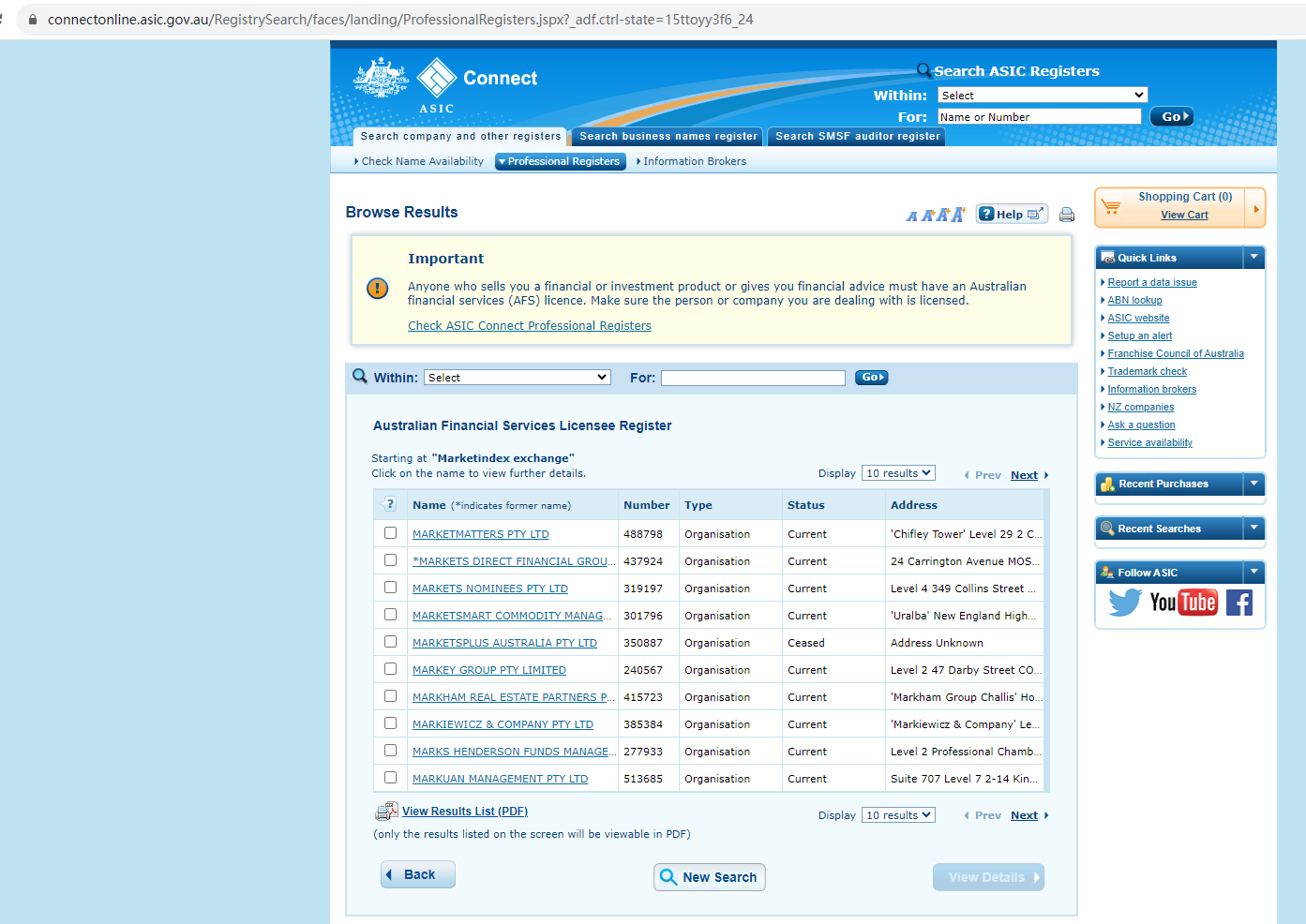Select the MARKEY GROUP PTY LIMITED checkbox
The height and width of the screenshot is (924, 1306).
(x=390, y=669)
